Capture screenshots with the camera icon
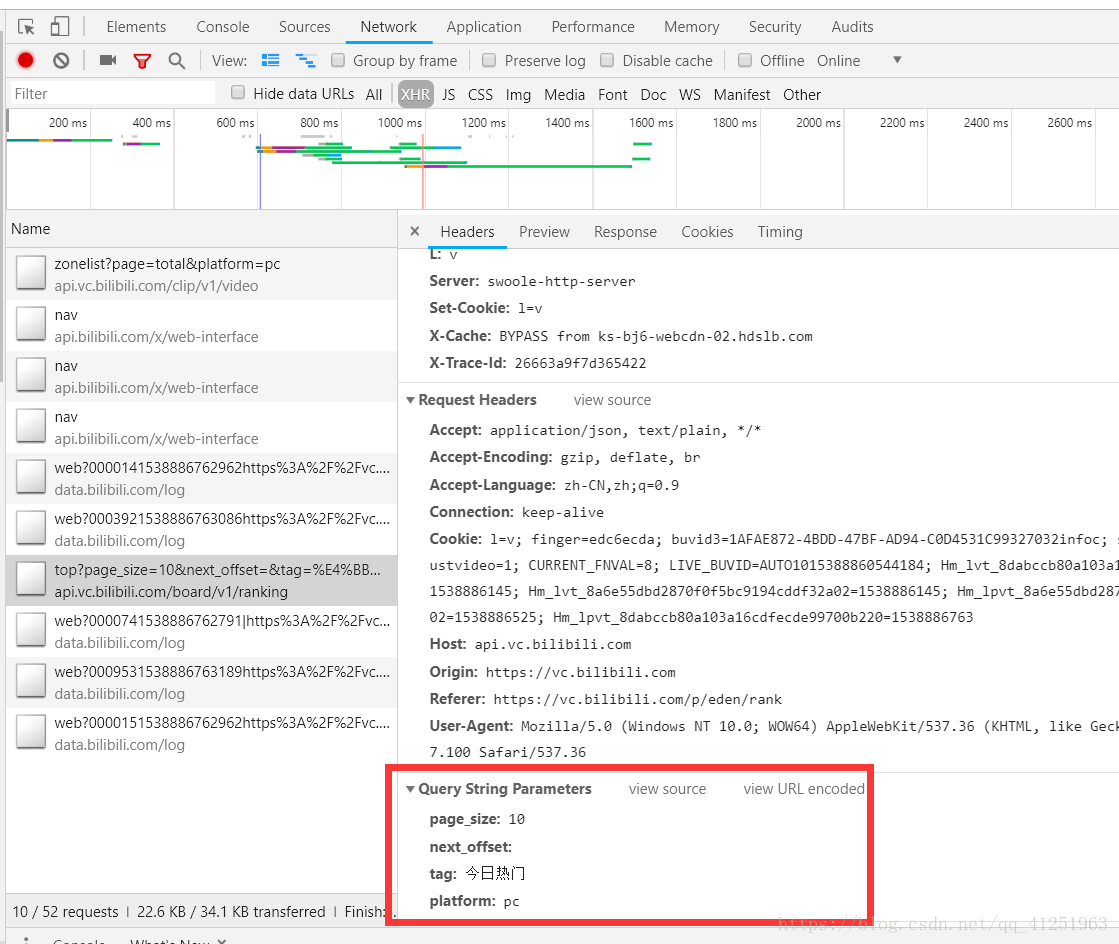 pyautogui.click(x=108, y=61)
